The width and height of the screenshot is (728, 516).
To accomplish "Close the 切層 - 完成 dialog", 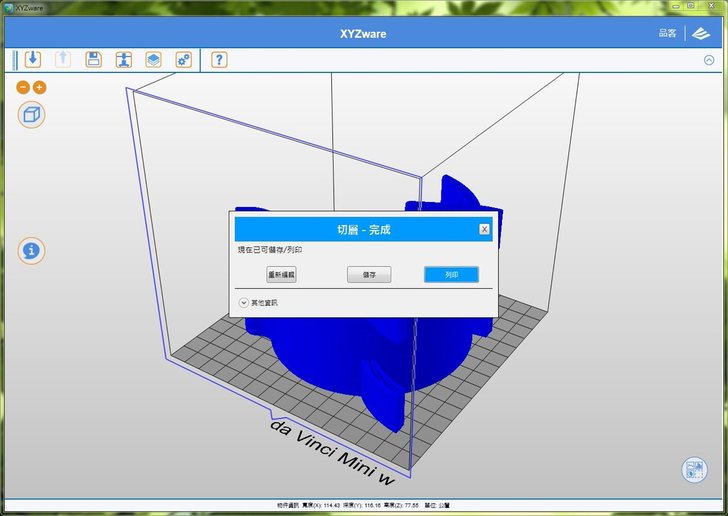I will click(484, 229).
